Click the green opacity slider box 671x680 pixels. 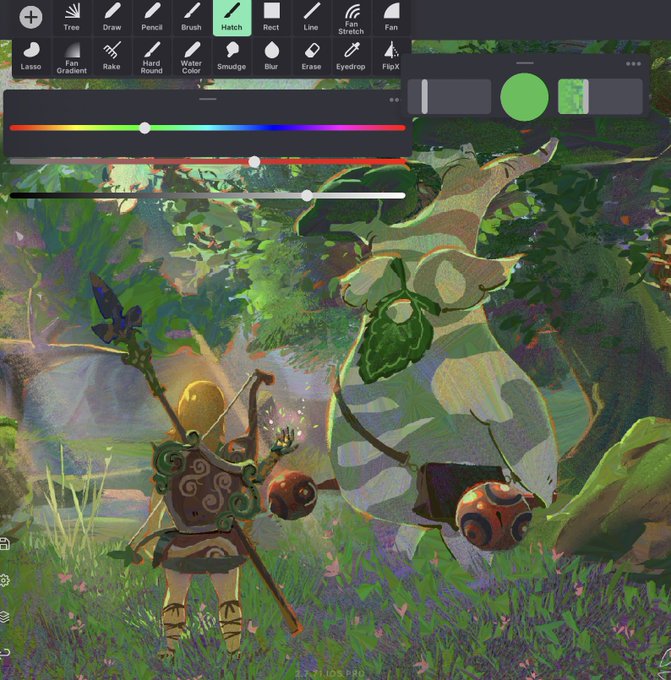click(x=600, y=97)
